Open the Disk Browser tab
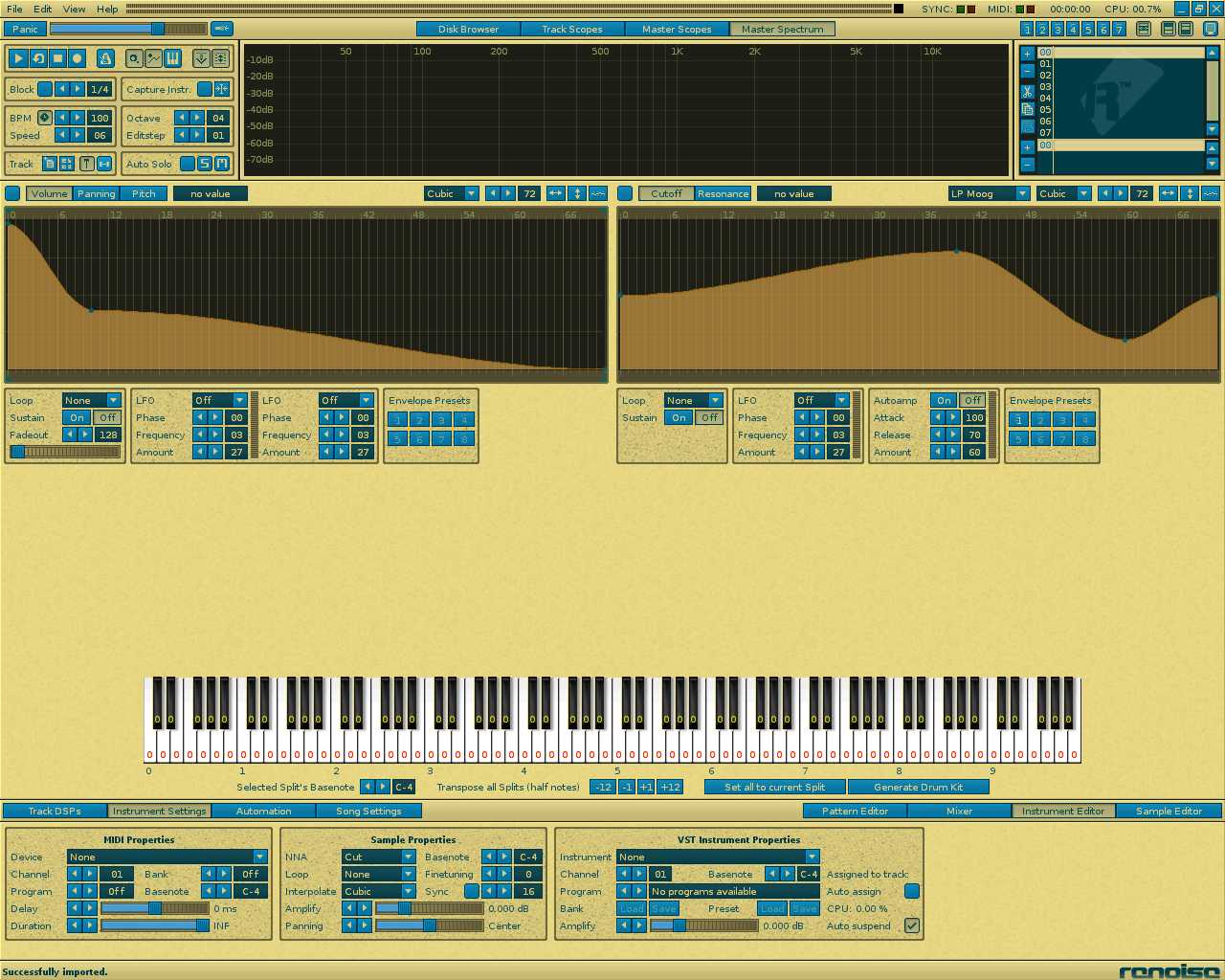This screenshot has height=980, width=1225. [x=468, y=29]
